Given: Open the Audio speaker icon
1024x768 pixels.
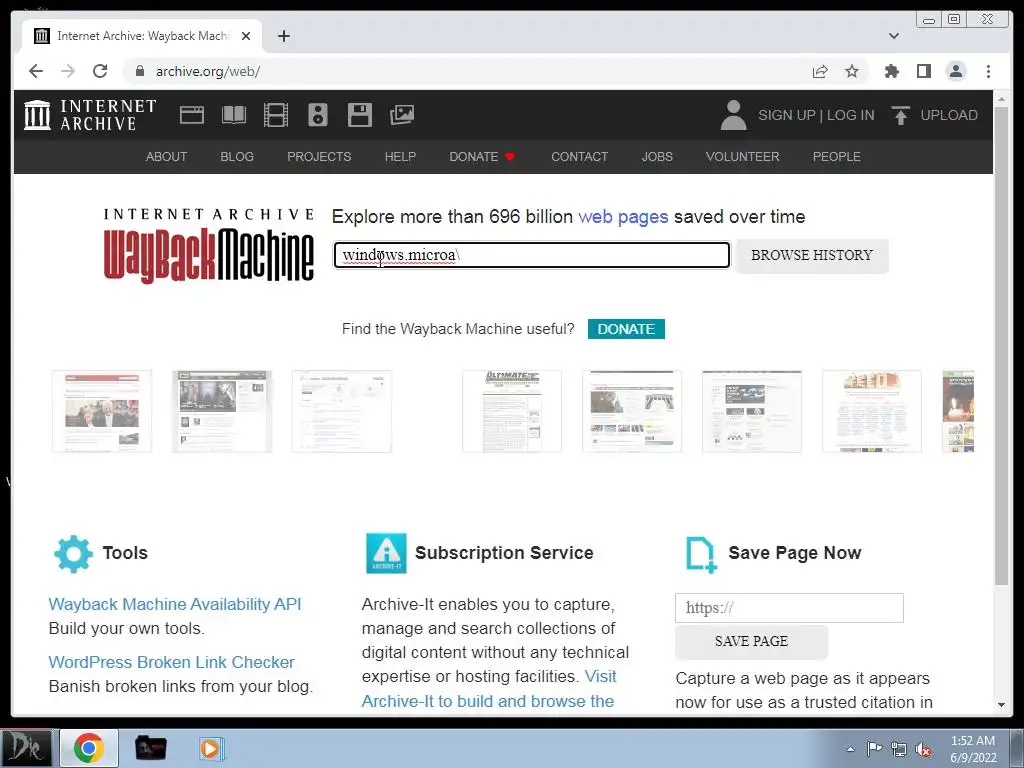Looking at the screenshot, I should (x=318, y=115).
